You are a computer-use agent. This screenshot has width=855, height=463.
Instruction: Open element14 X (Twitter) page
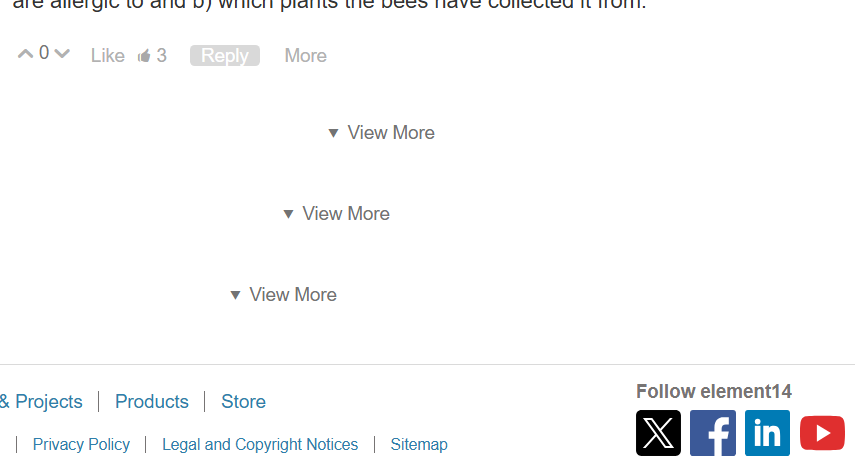click(658, 433)
